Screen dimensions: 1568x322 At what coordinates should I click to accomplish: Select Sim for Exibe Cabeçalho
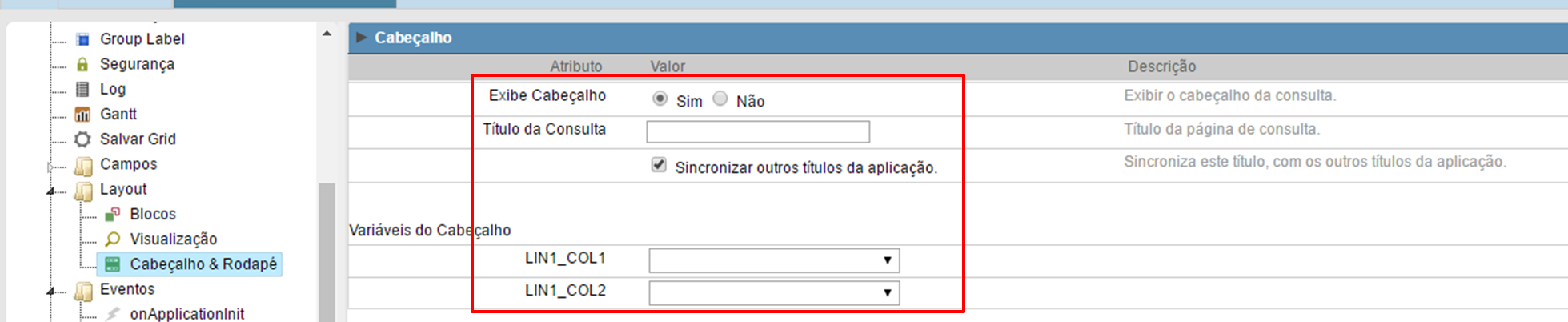[660, 99]
